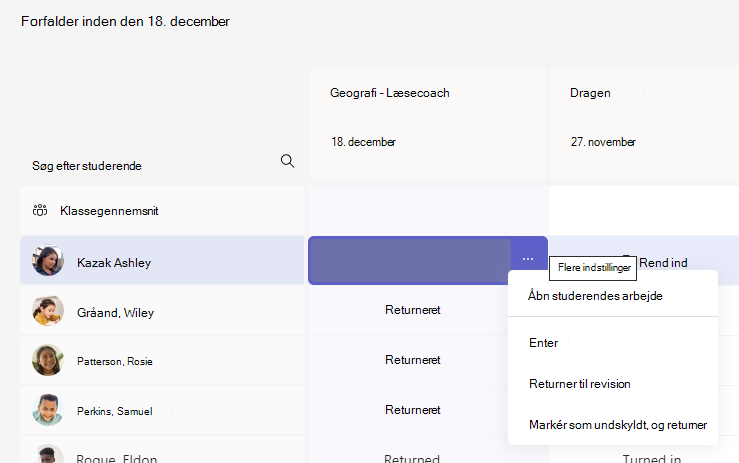Screen dimensions: 739x463
Task: Click the student search magnifier icon
Action: pos(287,161)
